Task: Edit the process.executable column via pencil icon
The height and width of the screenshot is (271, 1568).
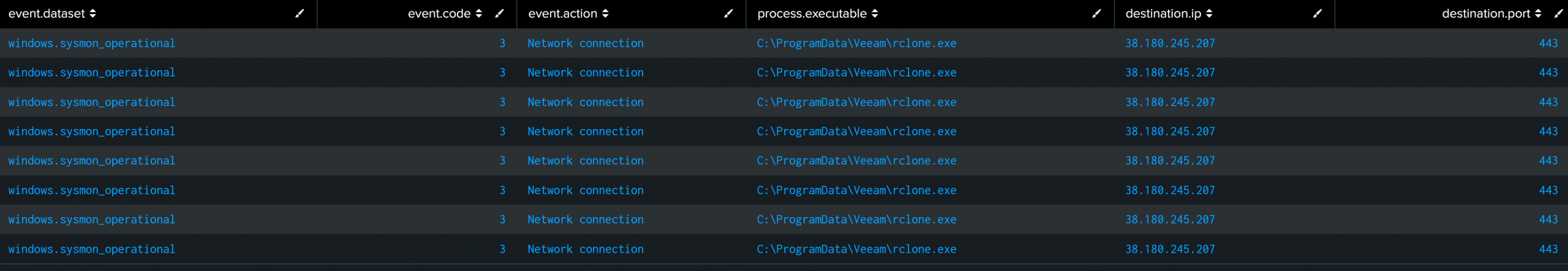Action: 1097,13
